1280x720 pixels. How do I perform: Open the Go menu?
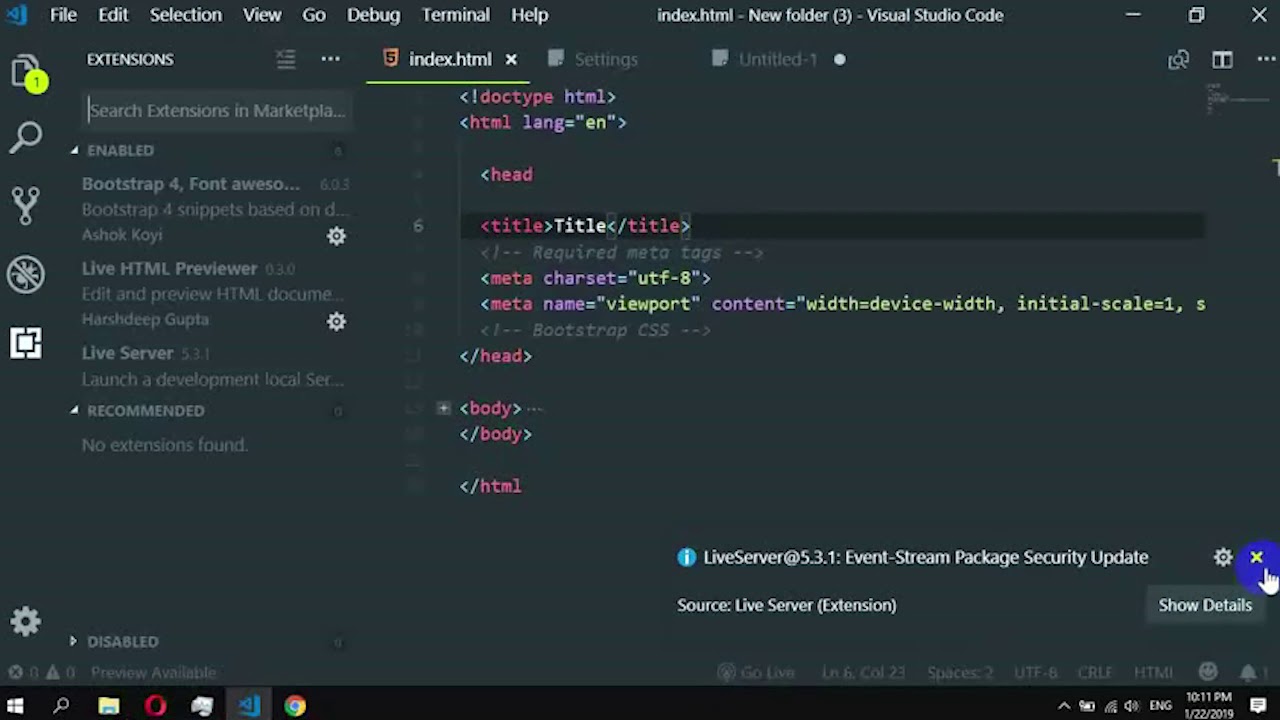point(314,15)
